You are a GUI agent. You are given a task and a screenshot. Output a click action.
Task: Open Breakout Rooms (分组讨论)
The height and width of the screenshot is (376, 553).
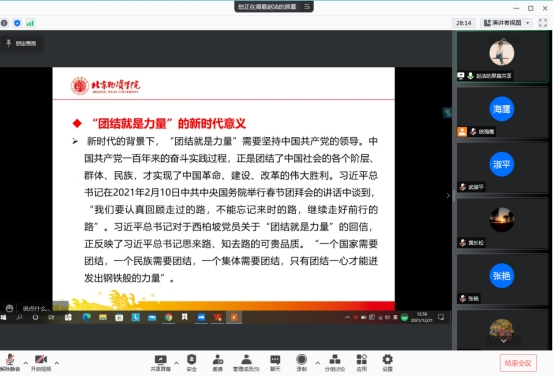click(335, 363)
